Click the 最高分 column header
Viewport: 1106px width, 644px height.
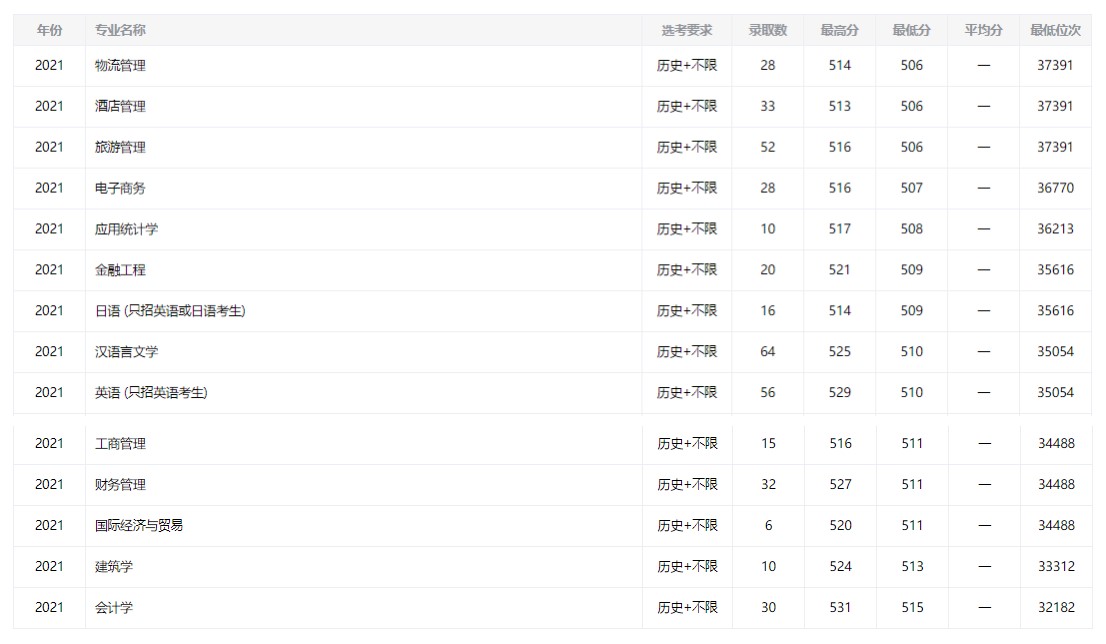pos(840,30)
